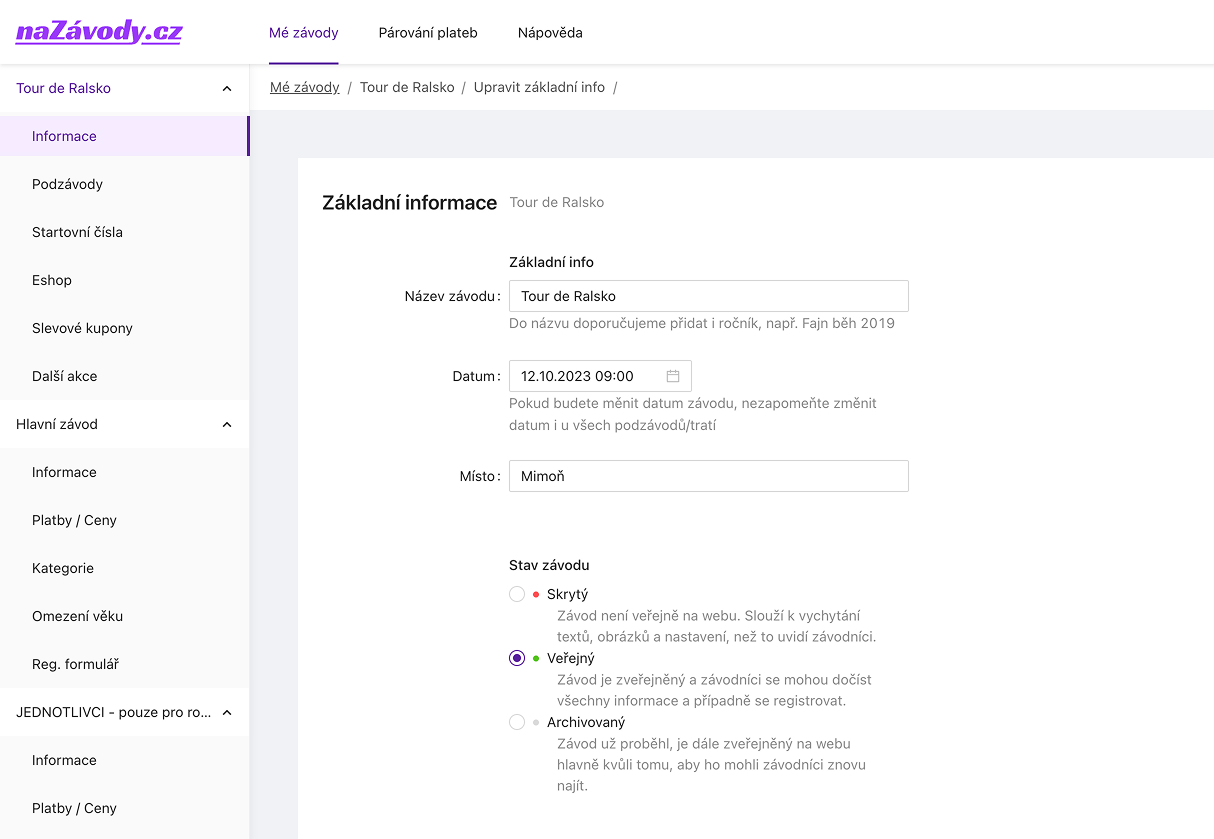Open calendar icon in Datum field
Screen dimensions: 1214x839
click(x=673, y=376)
